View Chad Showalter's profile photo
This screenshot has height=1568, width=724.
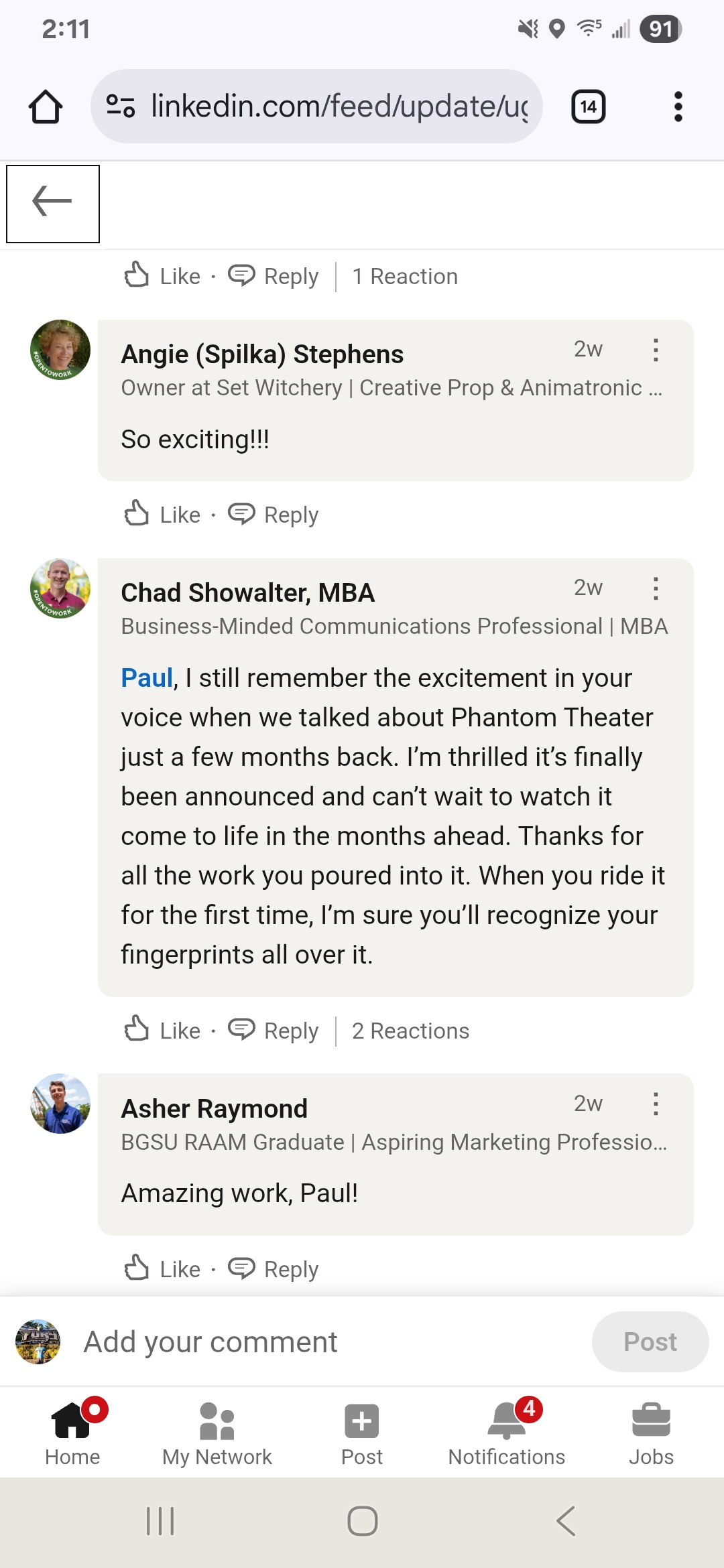point(60,588)
